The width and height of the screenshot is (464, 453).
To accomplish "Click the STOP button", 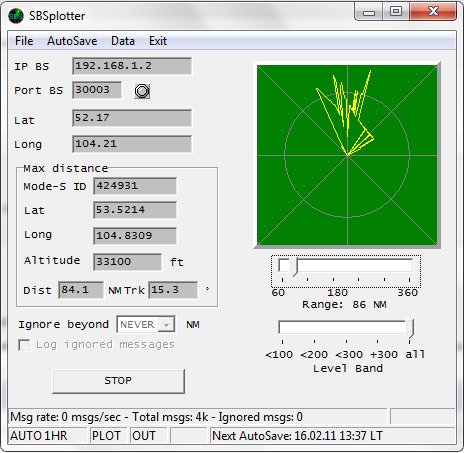I will tap(118, 381).
